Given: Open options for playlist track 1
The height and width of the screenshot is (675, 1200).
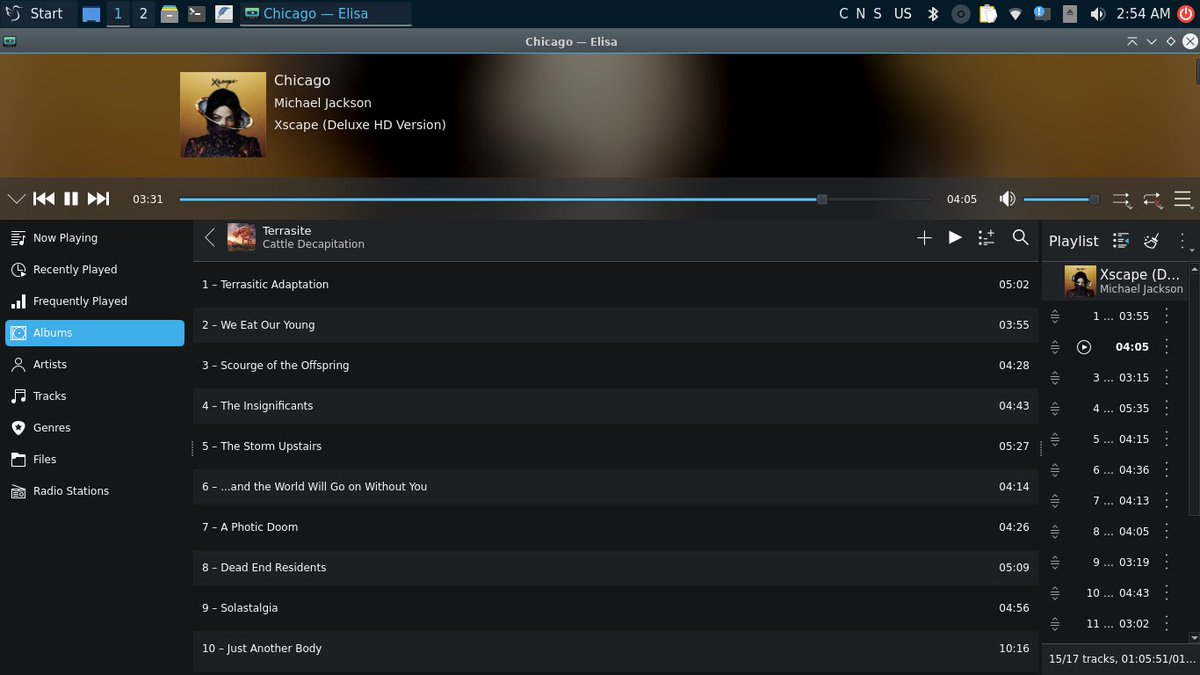Looking at the screenshot, I should 1166,316.
